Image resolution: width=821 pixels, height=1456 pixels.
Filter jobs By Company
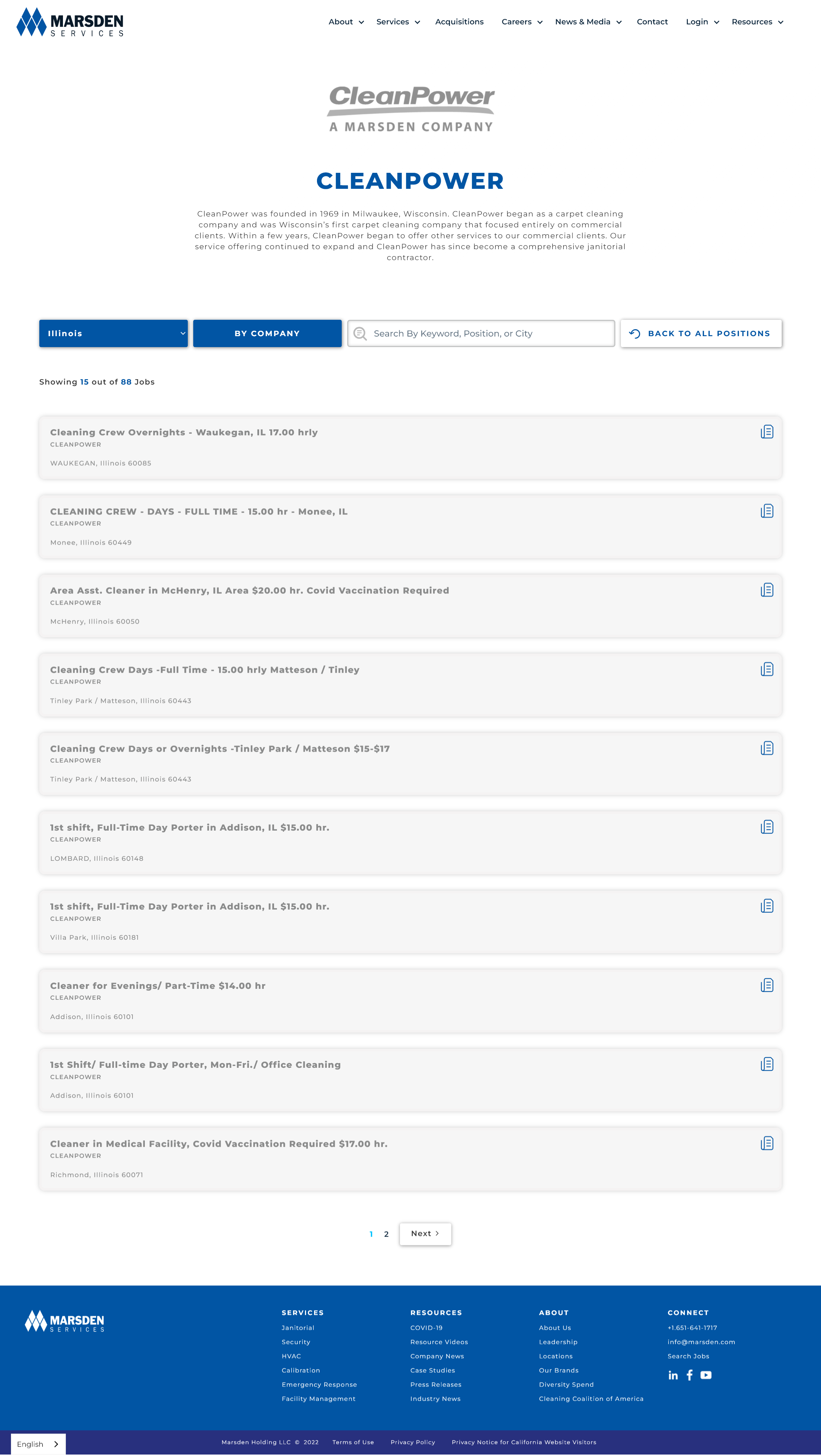coord(267,334)
